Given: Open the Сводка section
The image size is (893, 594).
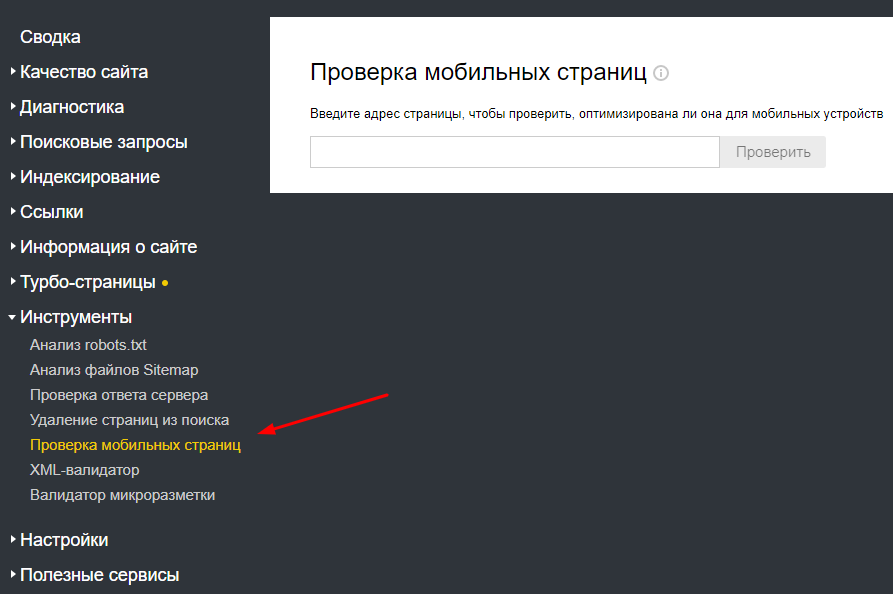Looking at the screenshot, I should click(50, 37).
